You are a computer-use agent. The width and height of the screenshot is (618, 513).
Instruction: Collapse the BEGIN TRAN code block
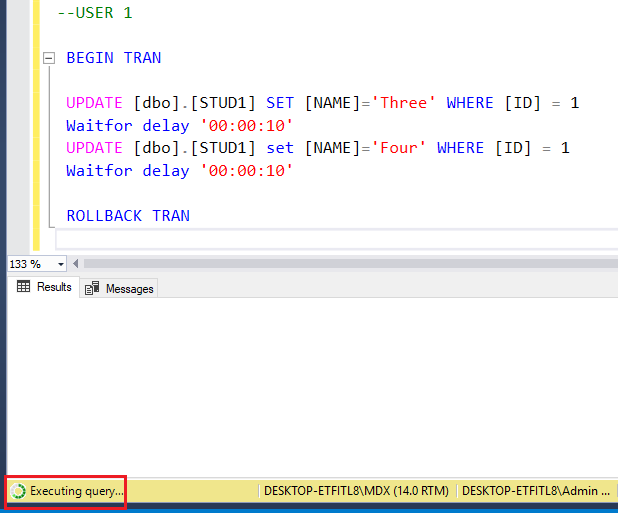(x=49, y=58)
